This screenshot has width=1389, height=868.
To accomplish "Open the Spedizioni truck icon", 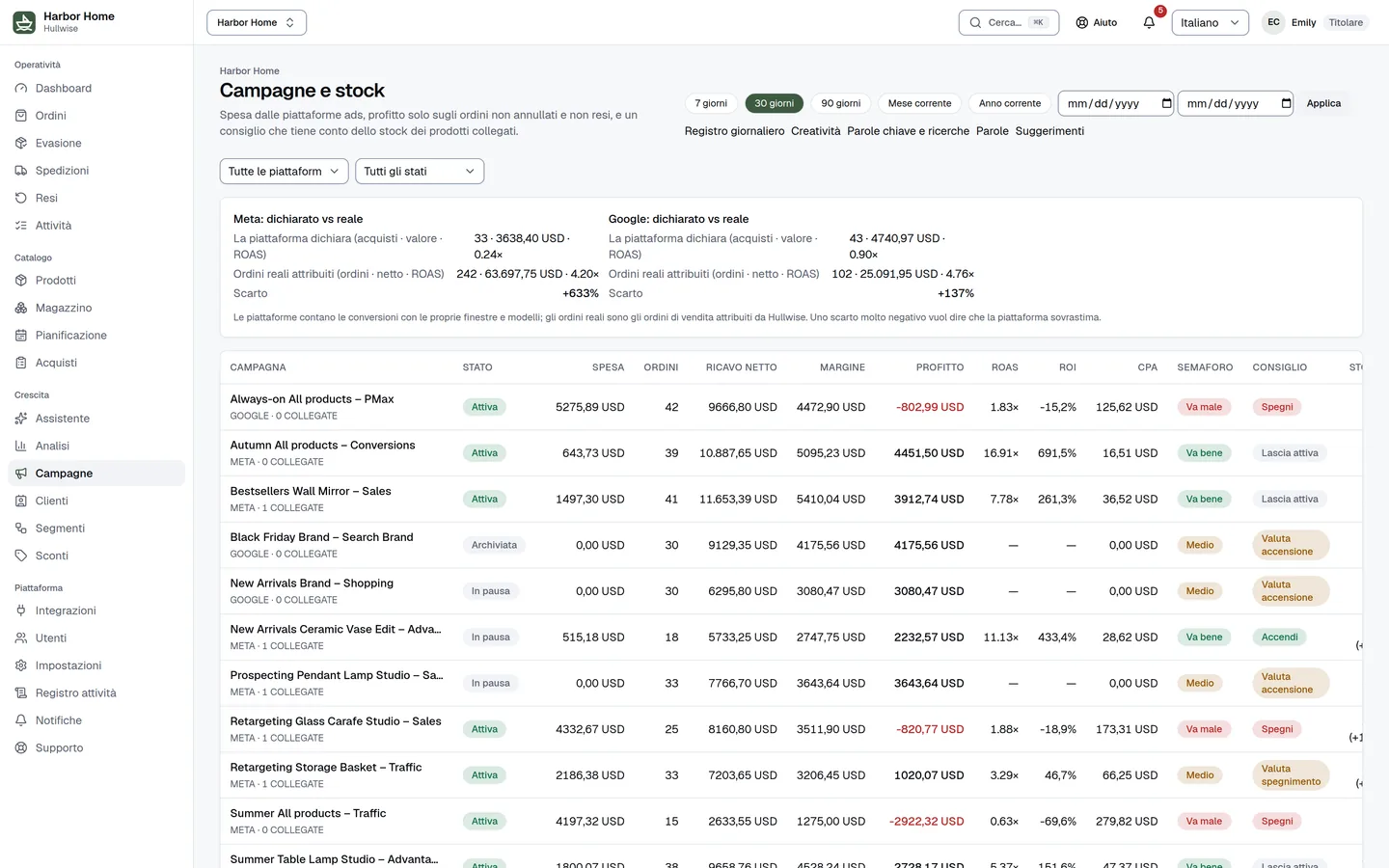I will (x=21, y=171).
